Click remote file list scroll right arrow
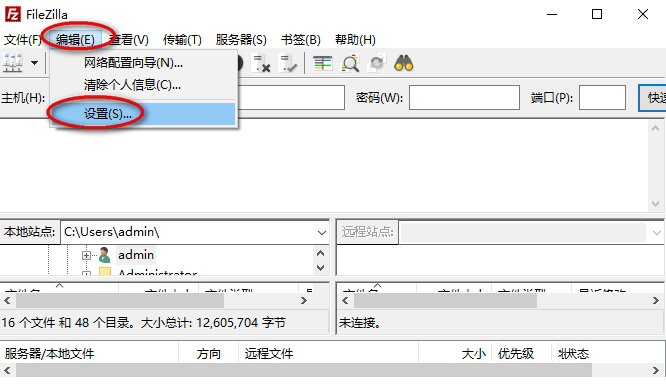Viewport: 666px width, 392px height. click(x=656, y=301)
